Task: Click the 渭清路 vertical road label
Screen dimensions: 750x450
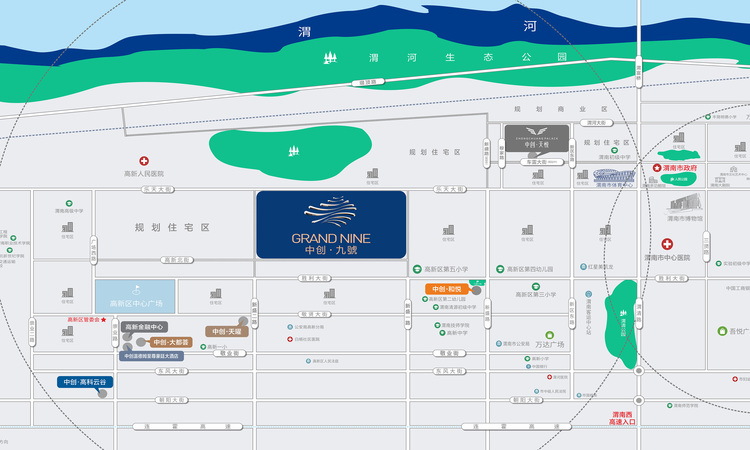Action: (x=638, y=313)
